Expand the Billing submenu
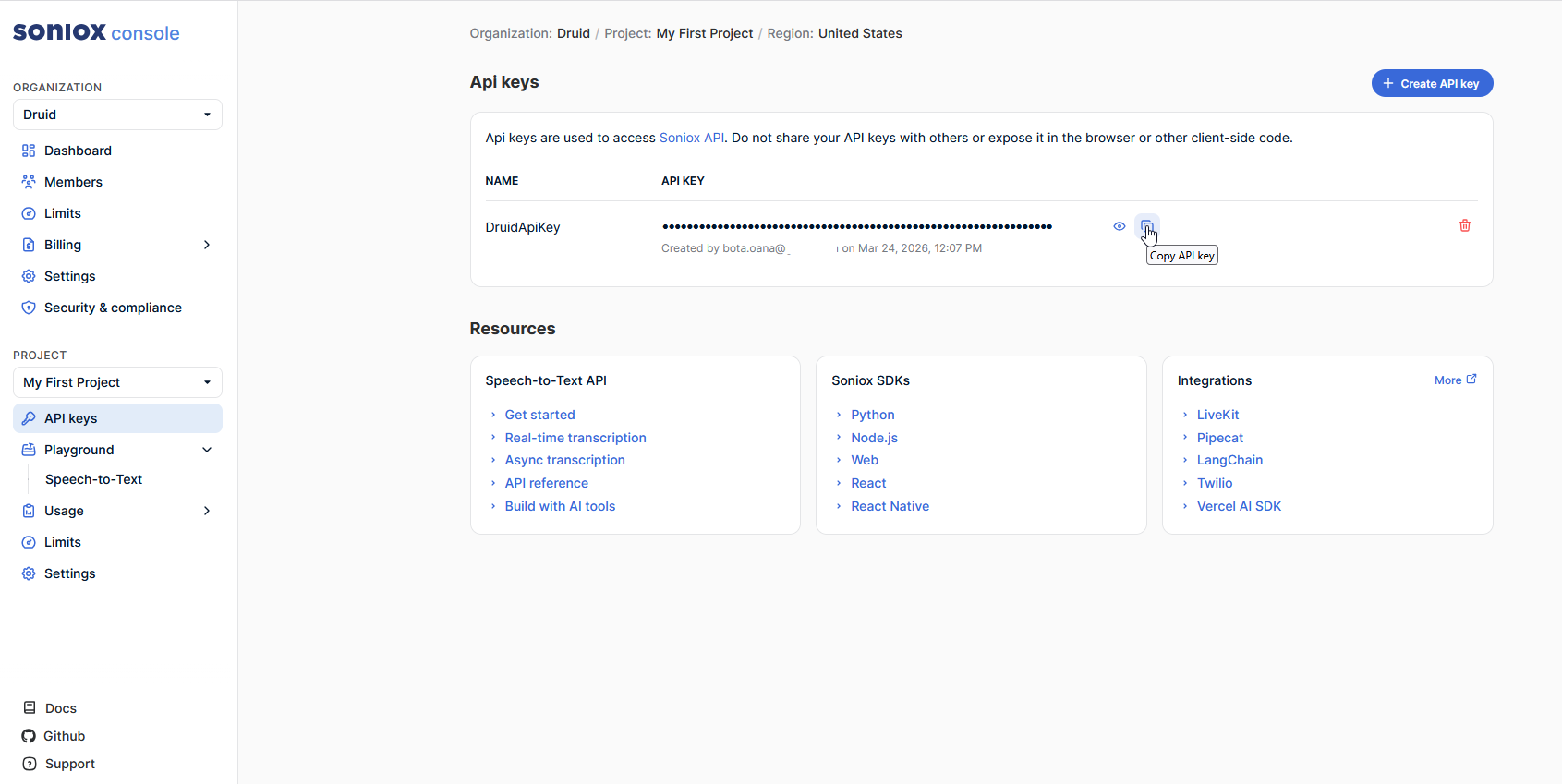The image size is (1562, 784). point(207,245)
